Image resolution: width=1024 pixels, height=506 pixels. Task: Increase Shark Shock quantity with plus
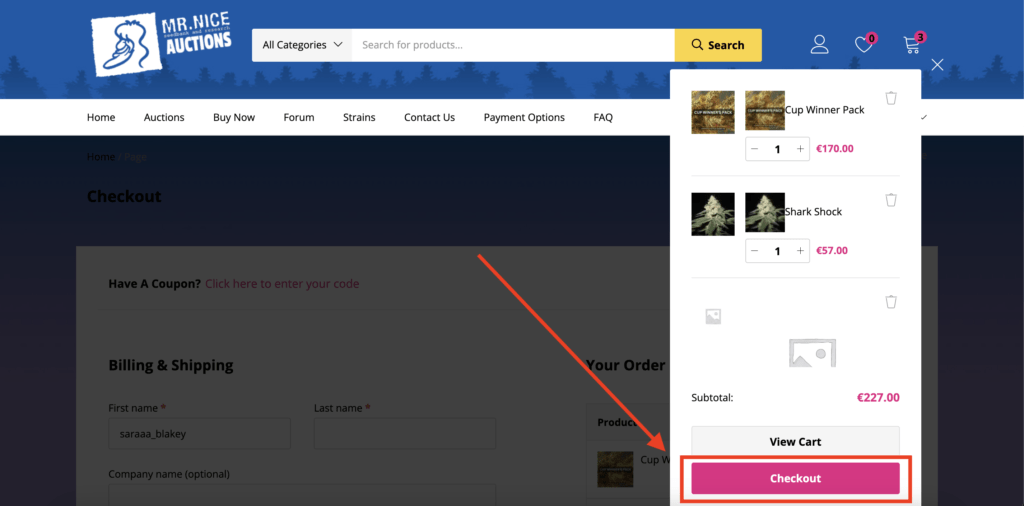(x=800, y=251)
